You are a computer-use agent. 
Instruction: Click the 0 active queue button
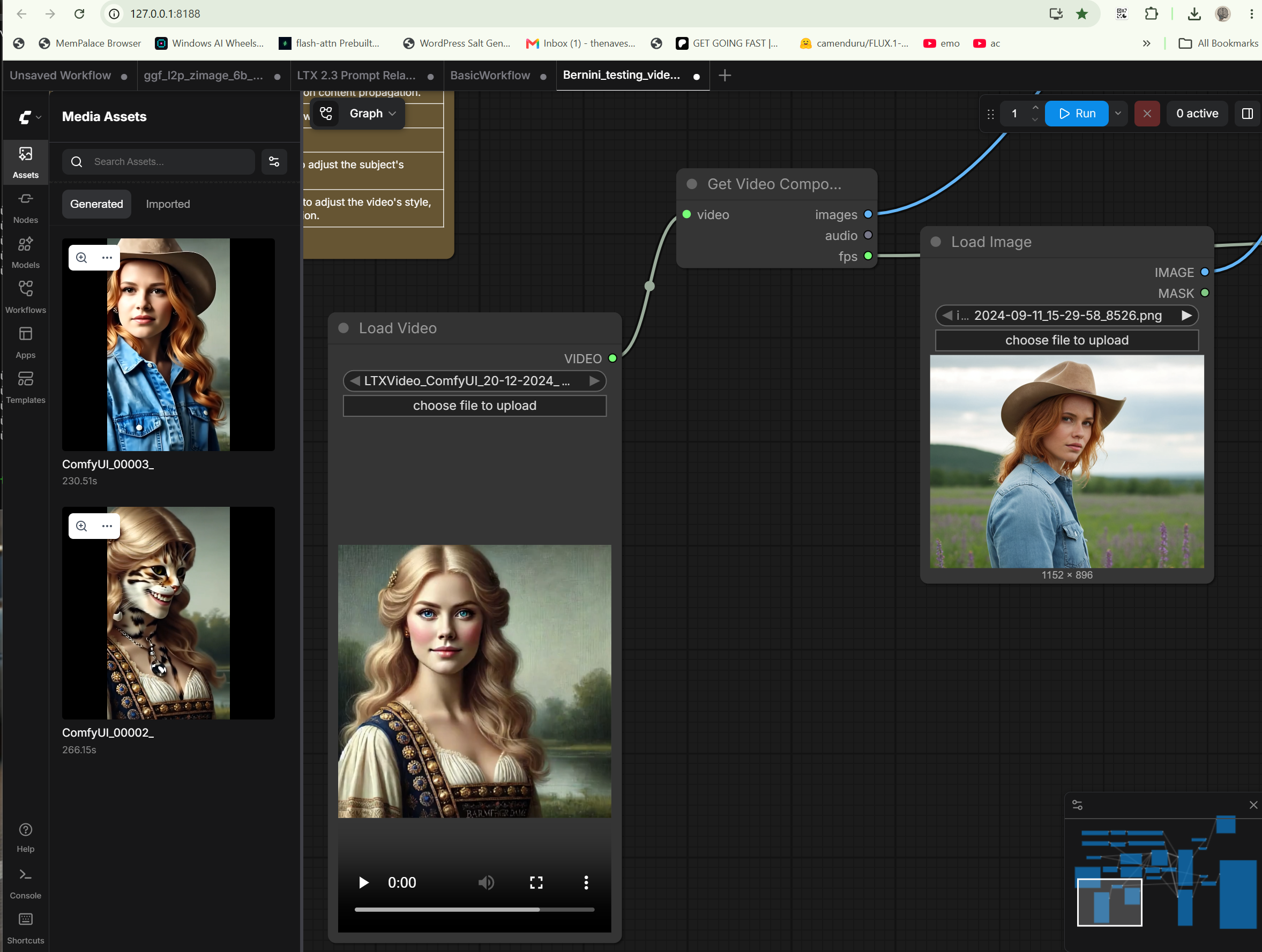coord(1197,114)
